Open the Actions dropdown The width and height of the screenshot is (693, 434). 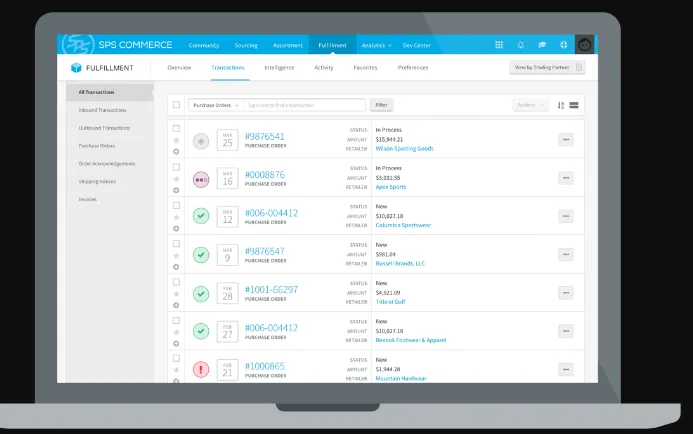pos(530,105)
